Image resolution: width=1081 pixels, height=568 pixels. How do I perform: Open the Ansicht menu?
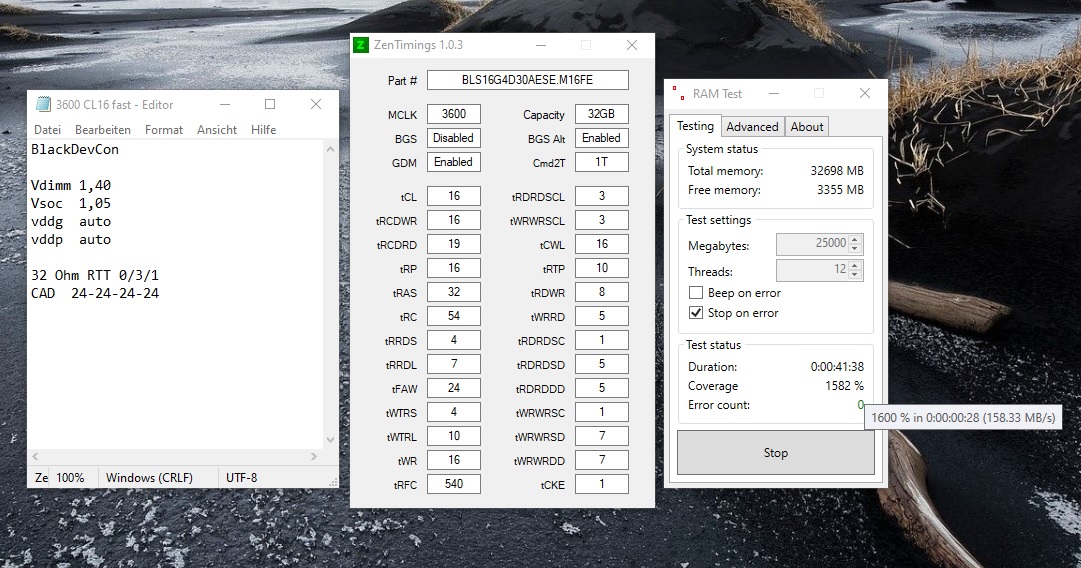[216, 130]
